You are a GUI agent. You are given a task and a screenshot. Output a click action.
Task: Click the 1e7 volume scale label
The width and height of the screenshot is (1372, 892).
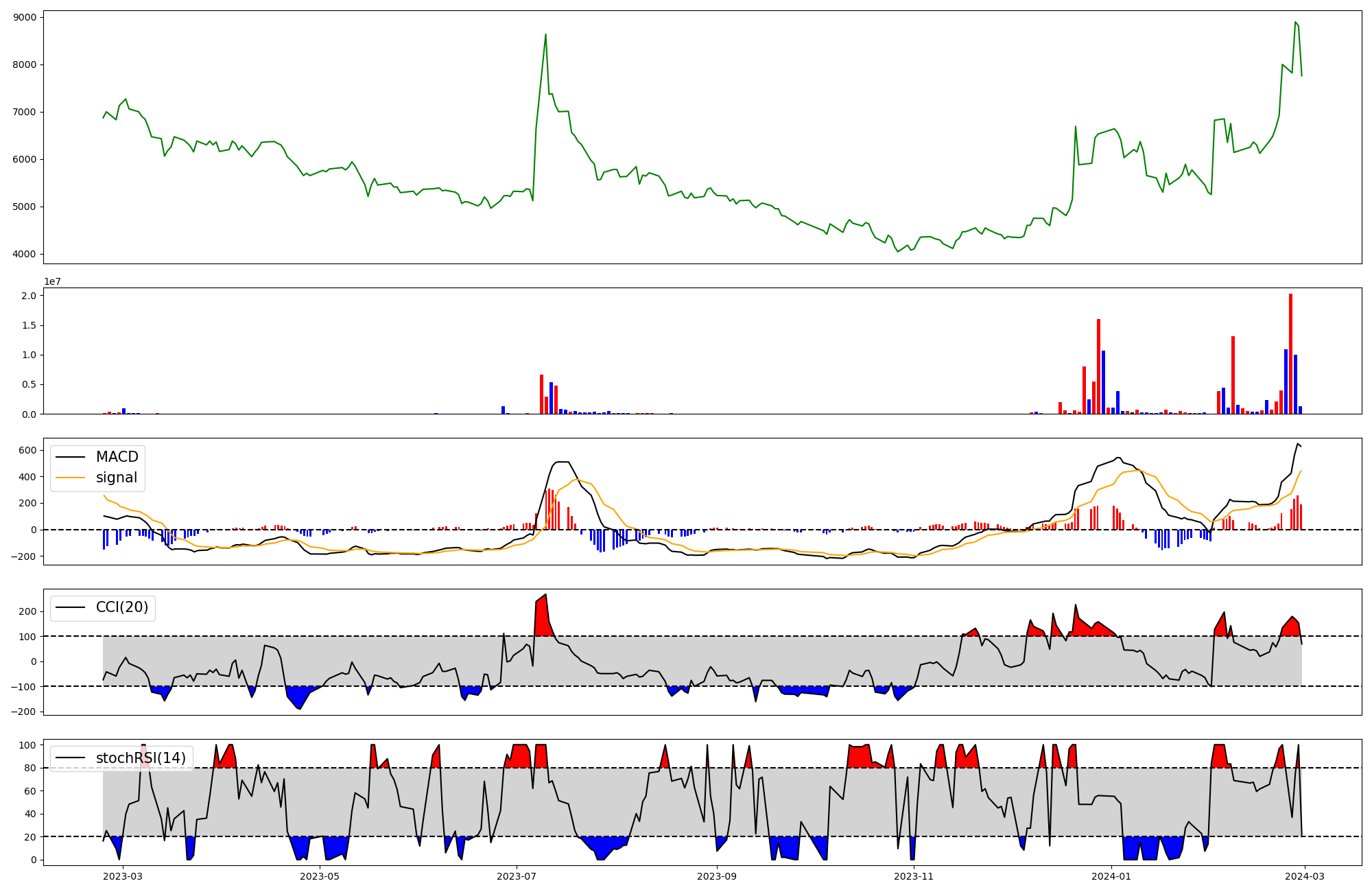52,281
